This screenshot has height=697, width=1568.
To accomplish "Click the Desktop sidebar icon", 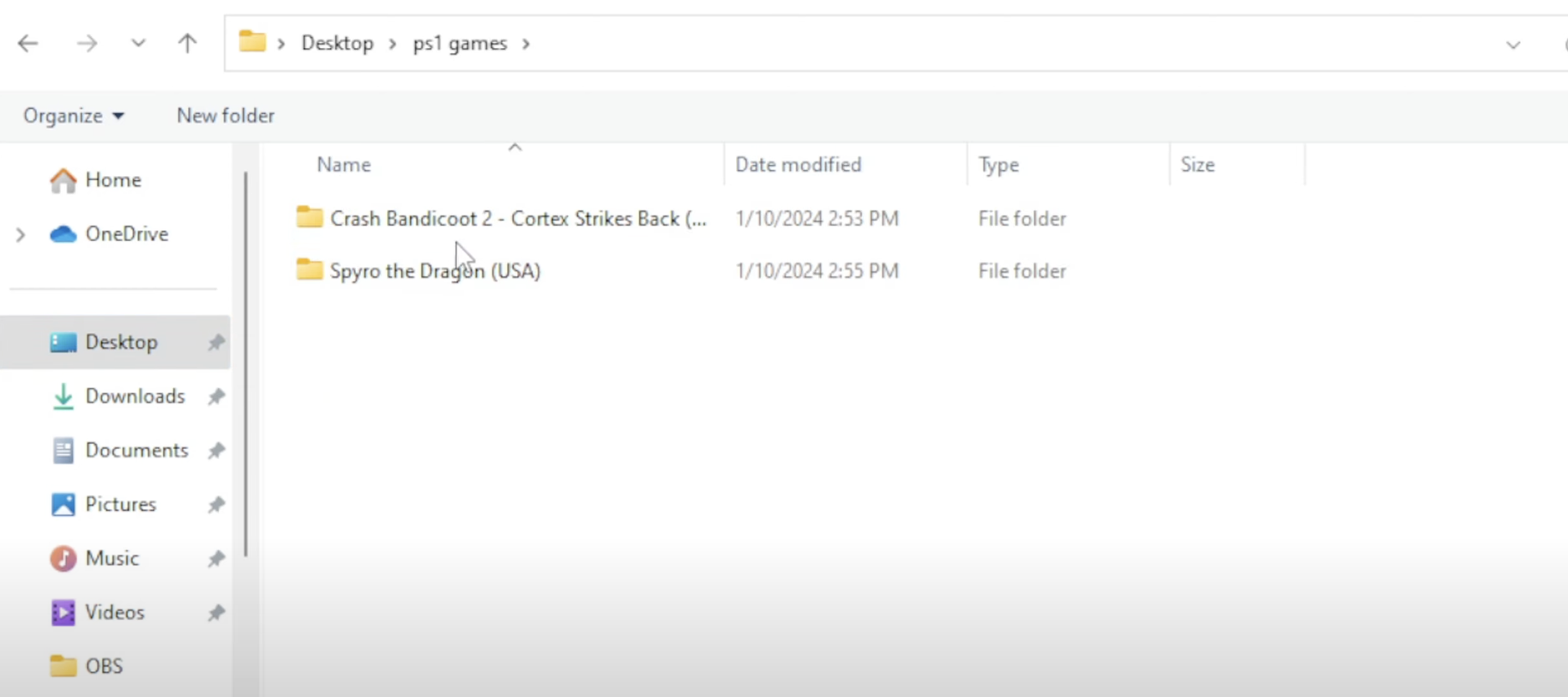I will click(x=63, y=342).
